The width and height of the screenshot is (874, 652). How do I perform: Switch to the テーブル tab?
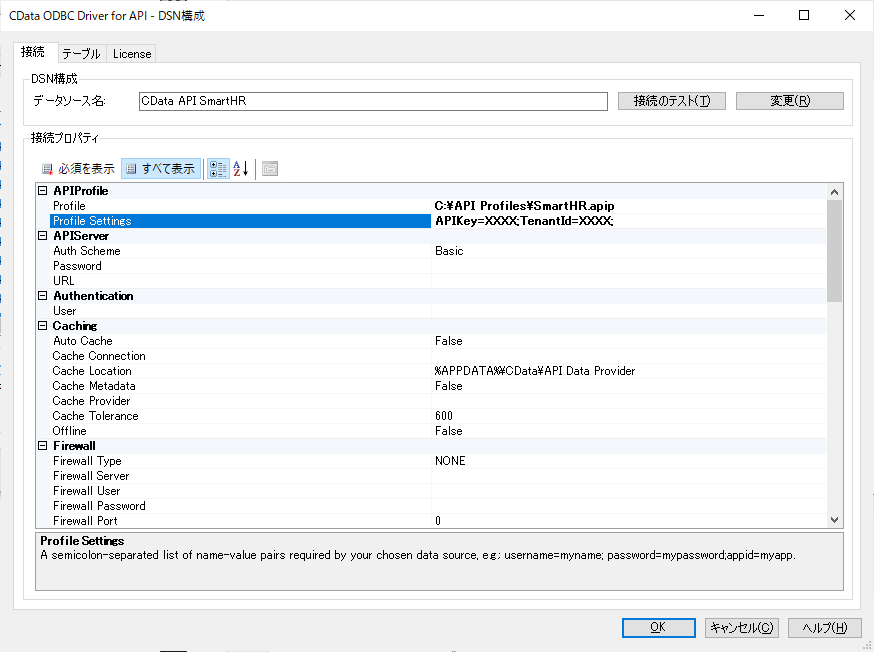click(80, 54)
